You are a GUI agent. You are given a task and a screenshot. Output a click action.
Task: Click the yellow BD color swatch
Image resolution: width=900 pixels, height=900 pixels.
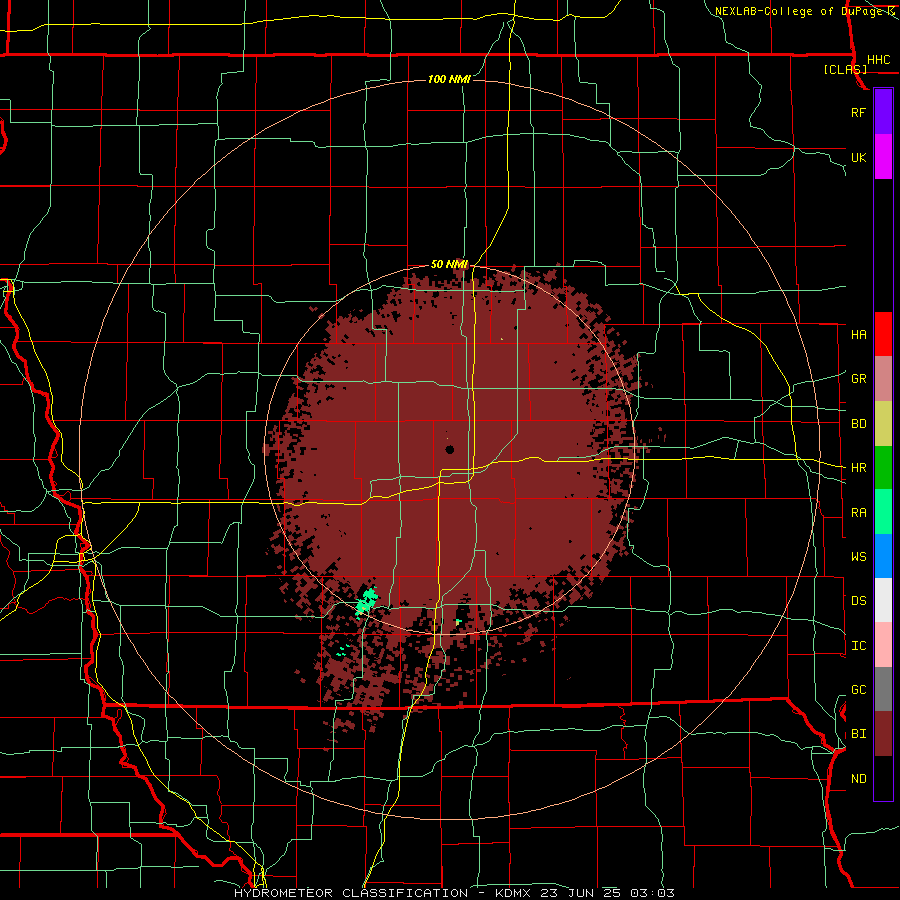pos(883,423)
